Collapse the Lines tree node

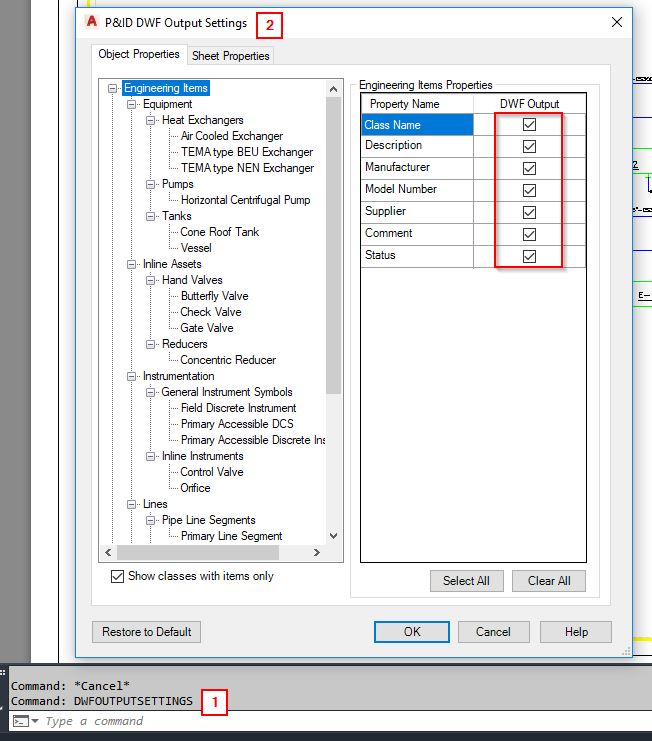(131, 504)
